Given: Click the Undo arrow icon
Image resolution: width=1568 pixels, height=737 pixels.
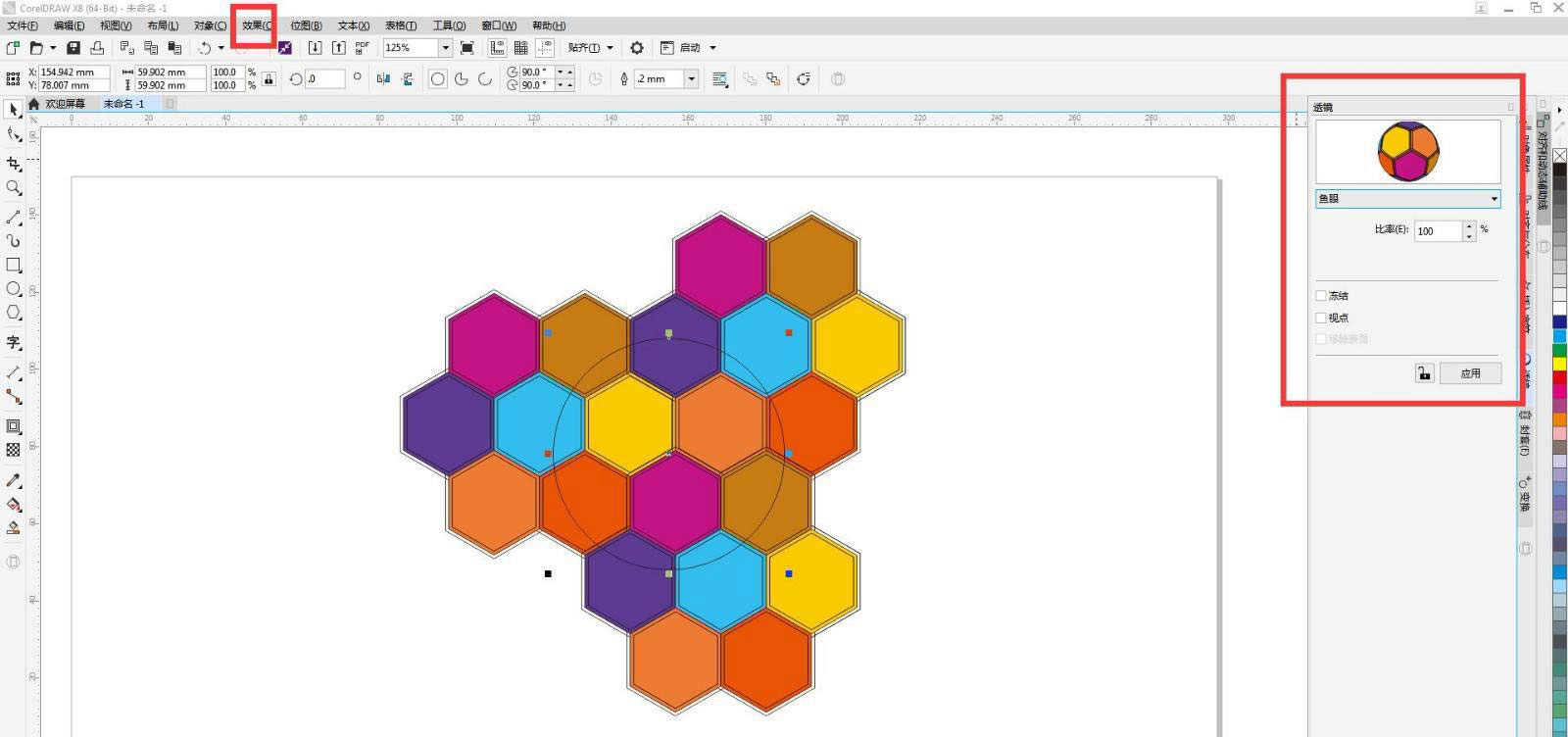Looking at the screenshot, I should [205, 47].
